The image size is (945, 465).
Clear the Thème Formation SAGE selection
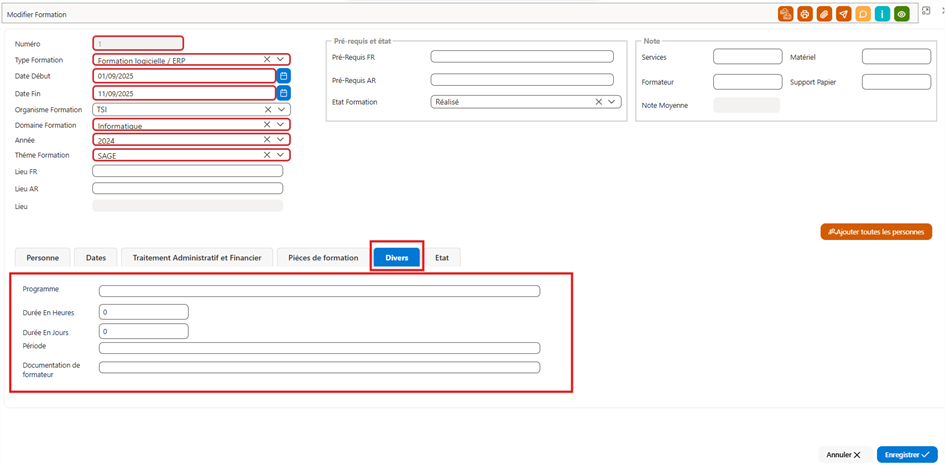[x=267, y=155]
